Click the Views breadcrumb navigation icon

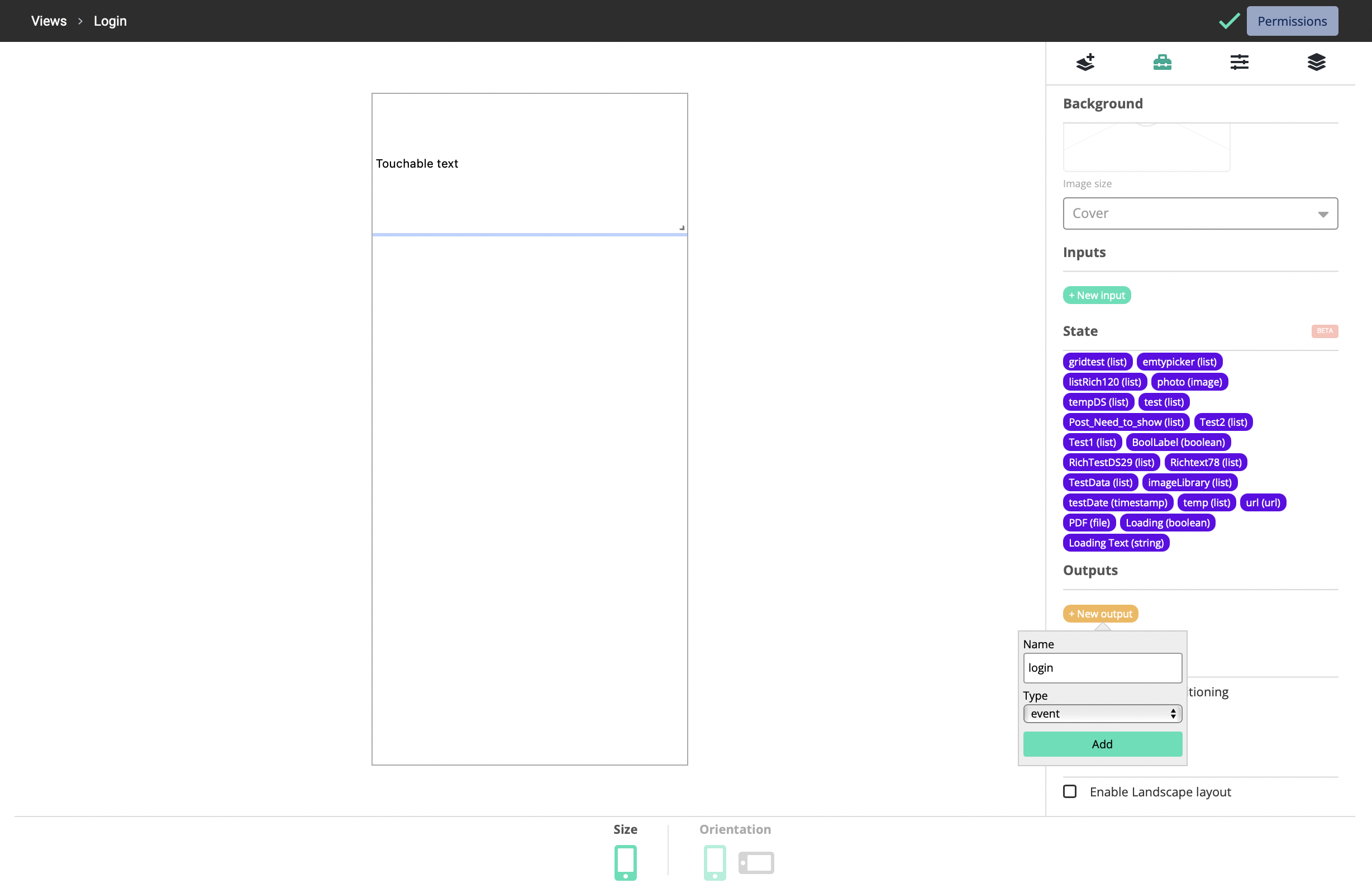point(47,21)
